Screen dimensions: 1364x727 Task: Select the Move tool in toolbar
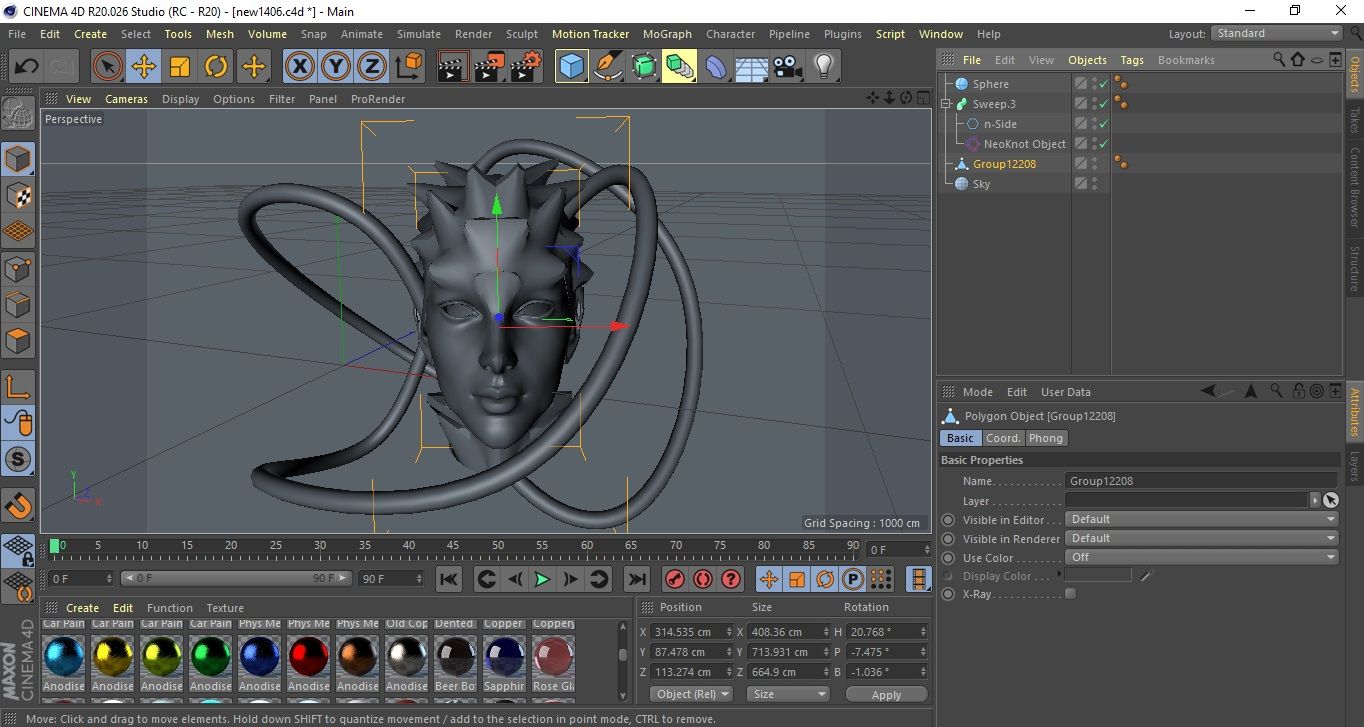coord(144,67)
